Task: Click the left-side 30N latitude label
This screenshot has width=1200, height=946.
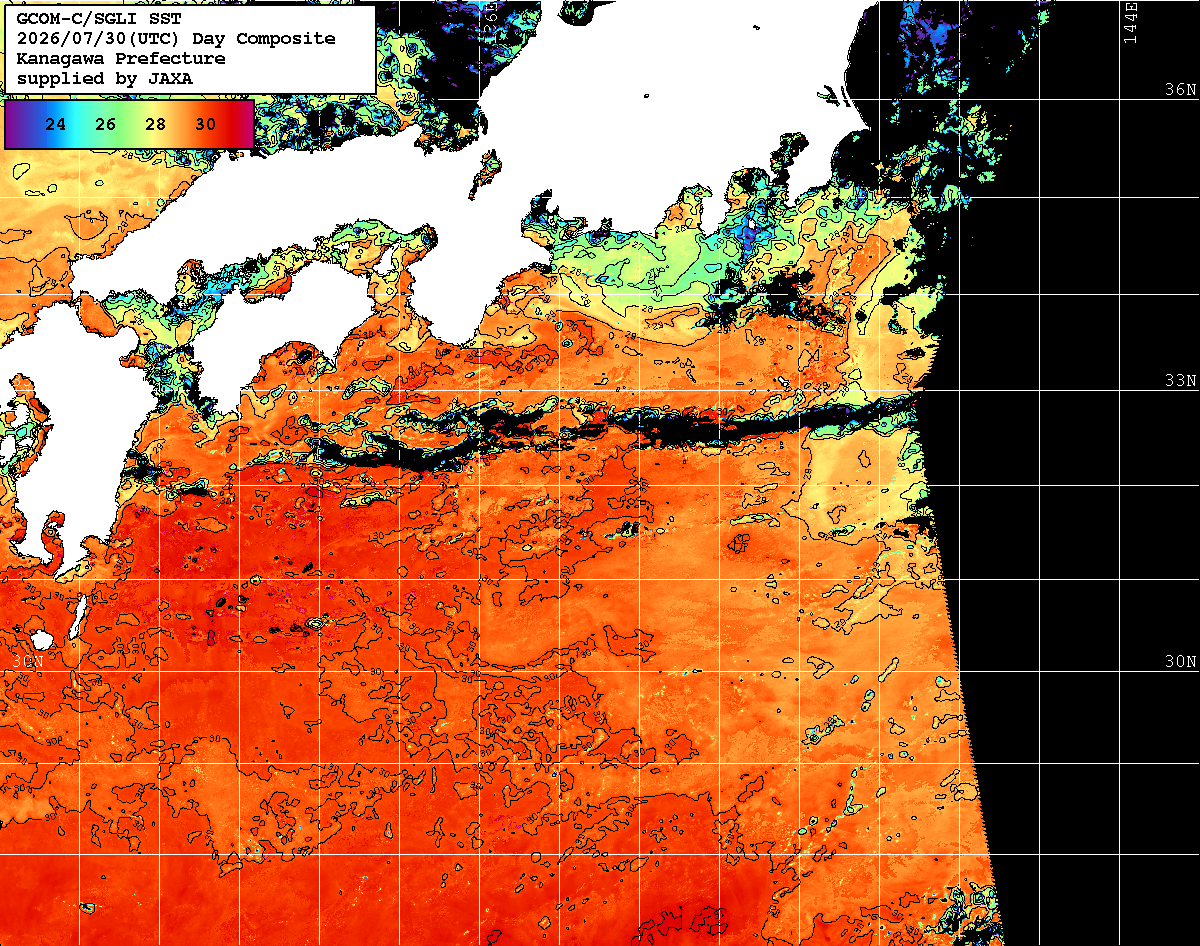Action: pos(28,662)
